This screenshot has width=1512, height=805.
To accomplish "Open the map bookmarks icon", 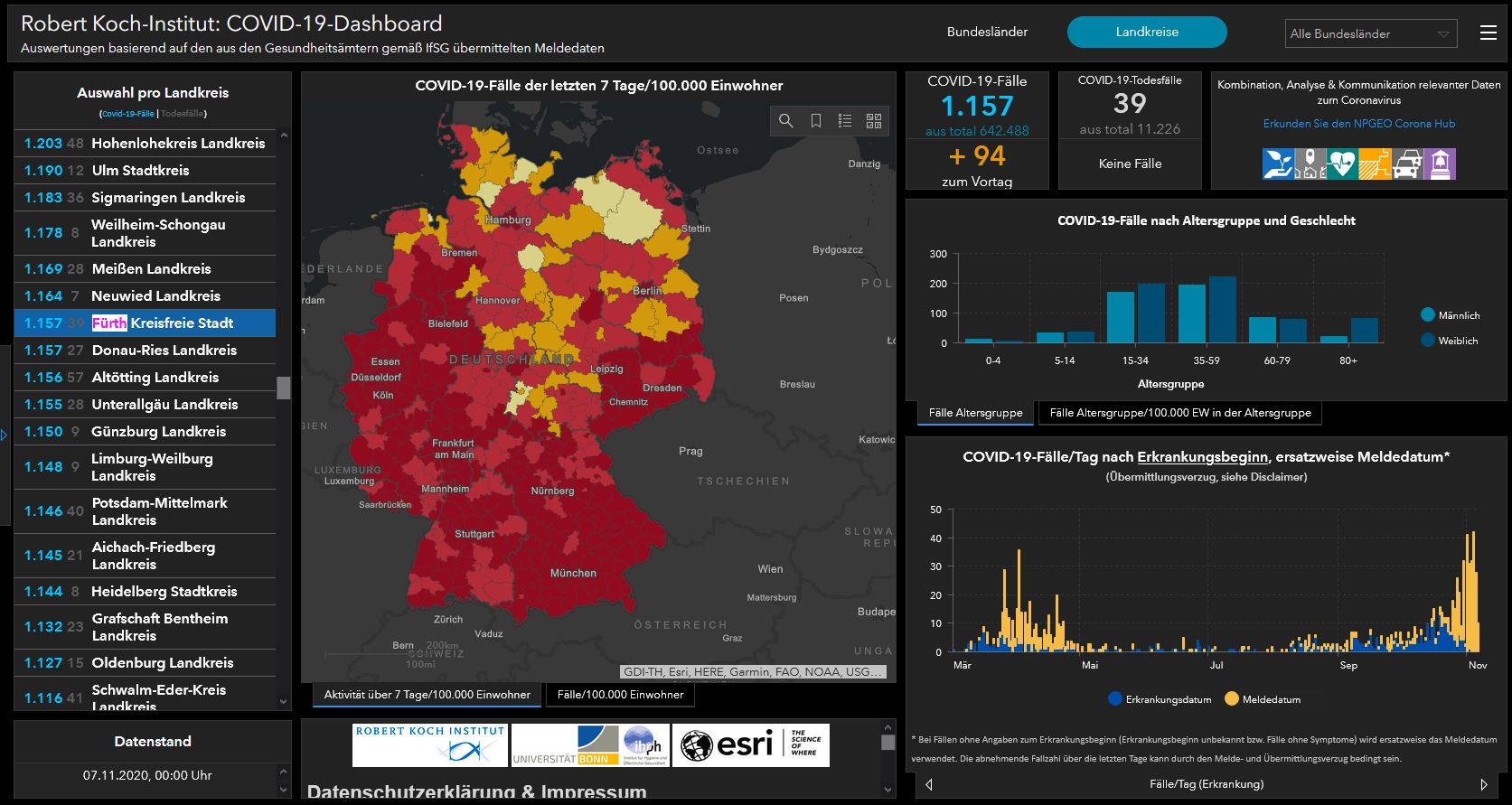I will click(x=816, y=121).
